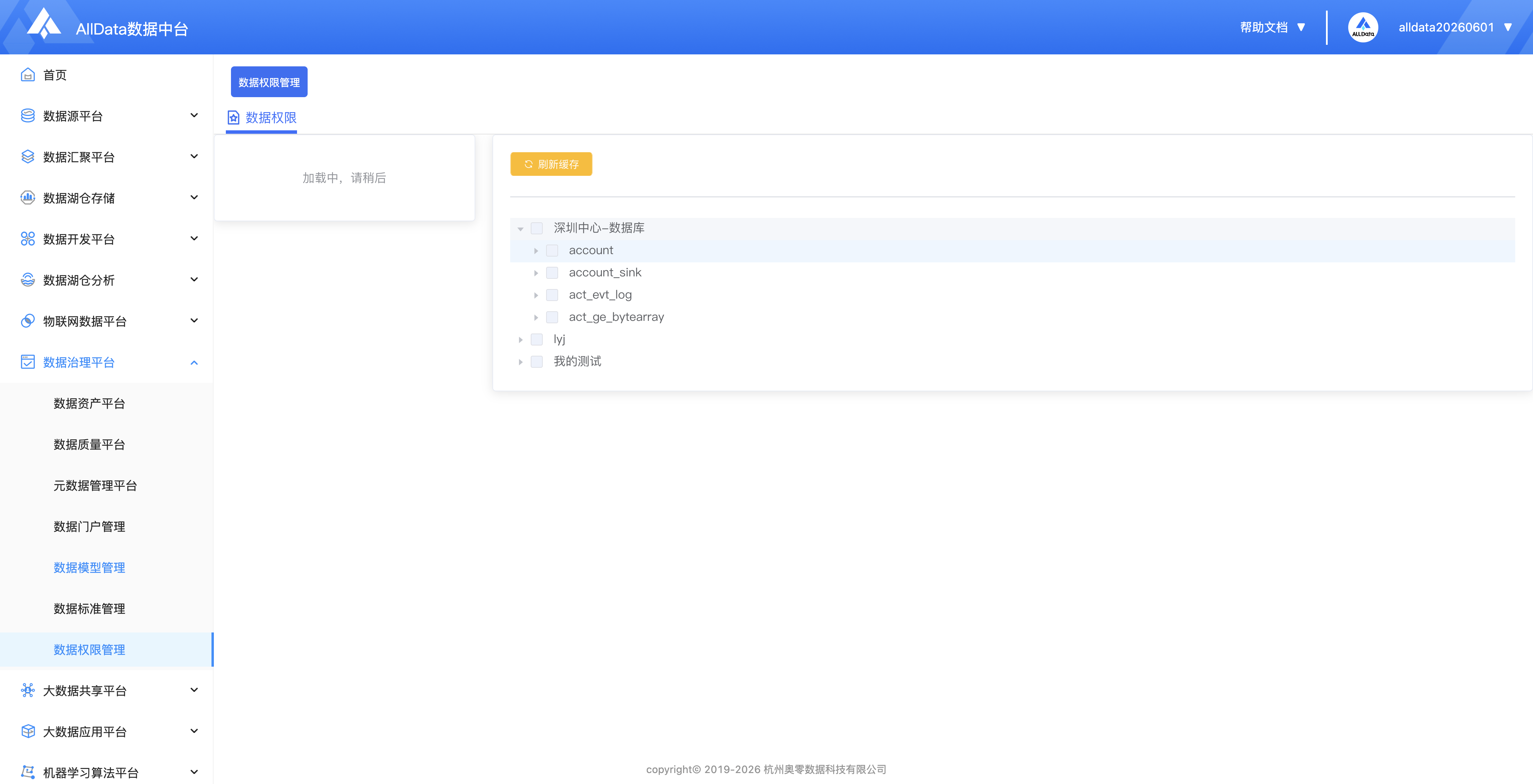
Task: Expand 数据源平台 menu chevron
Action: (x=194, y=115)
